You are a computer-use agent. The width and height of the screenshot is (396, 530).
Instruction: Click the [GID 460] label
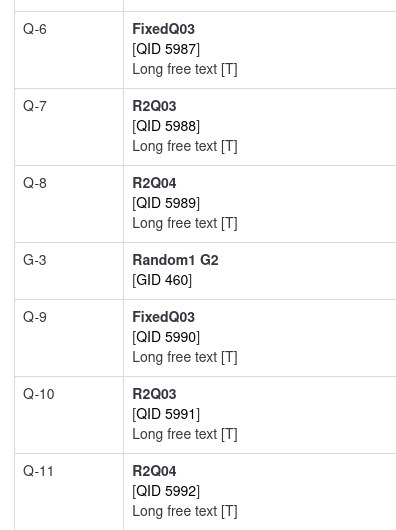tap(162, 280)
